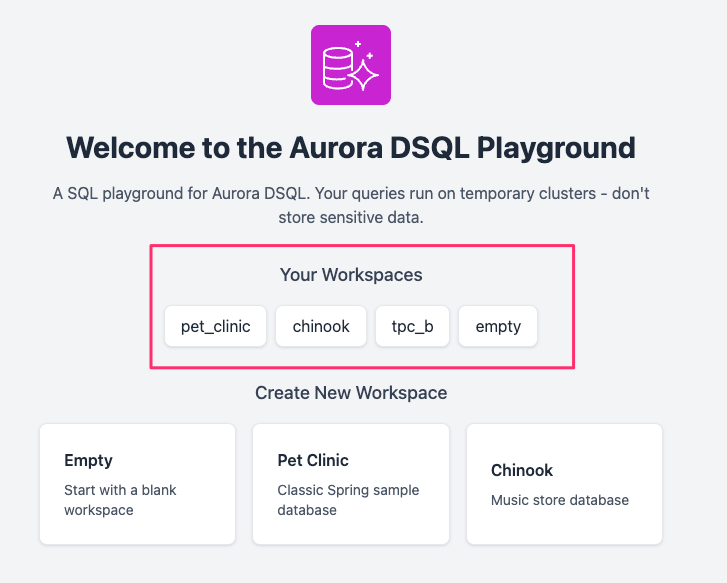Screen dimensions: 727x583
Task: Create a new Empty blank workspace card
Action: coord(138,484)
